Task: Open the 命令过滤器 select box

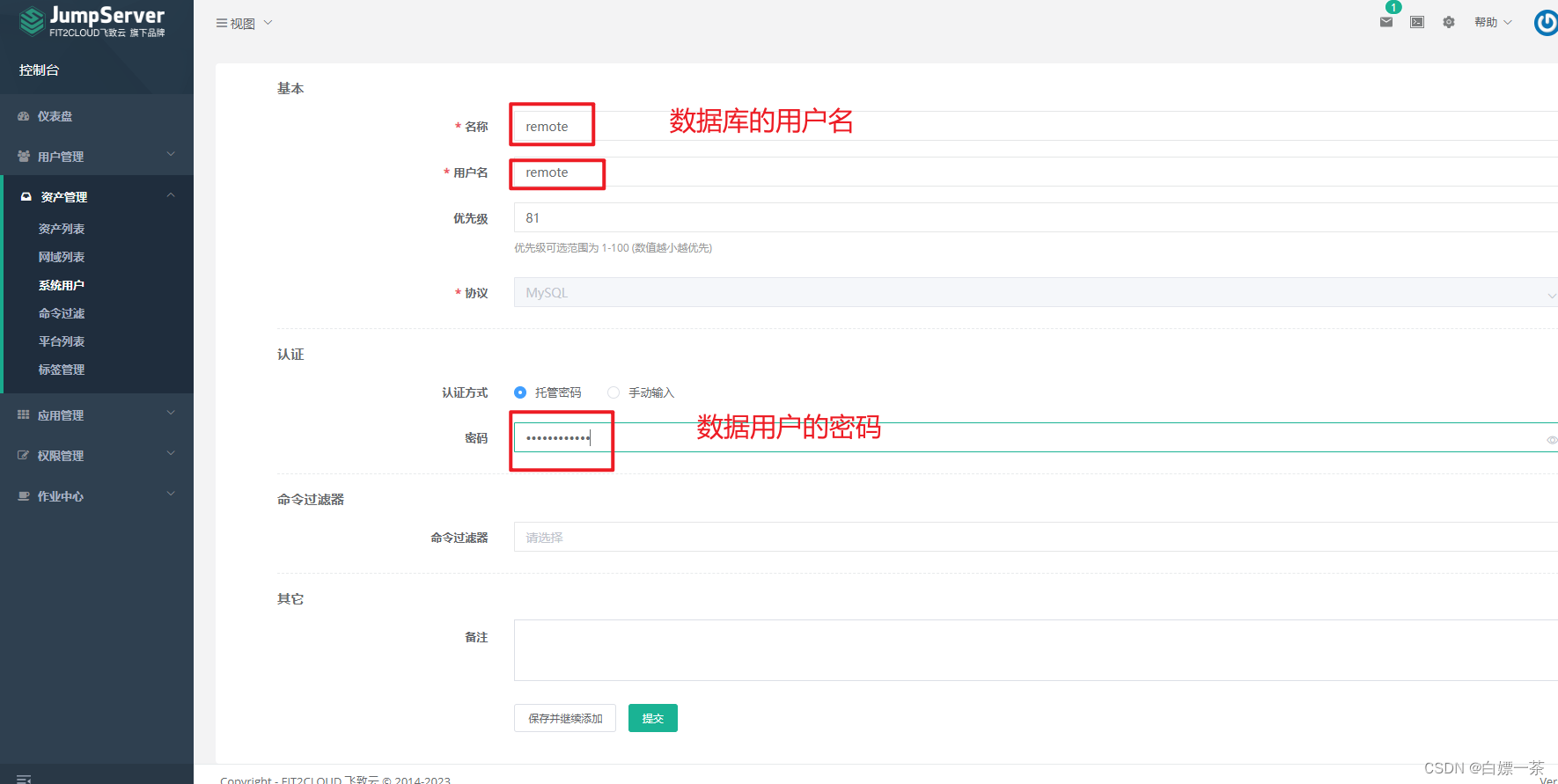Action: [1036, 537]
